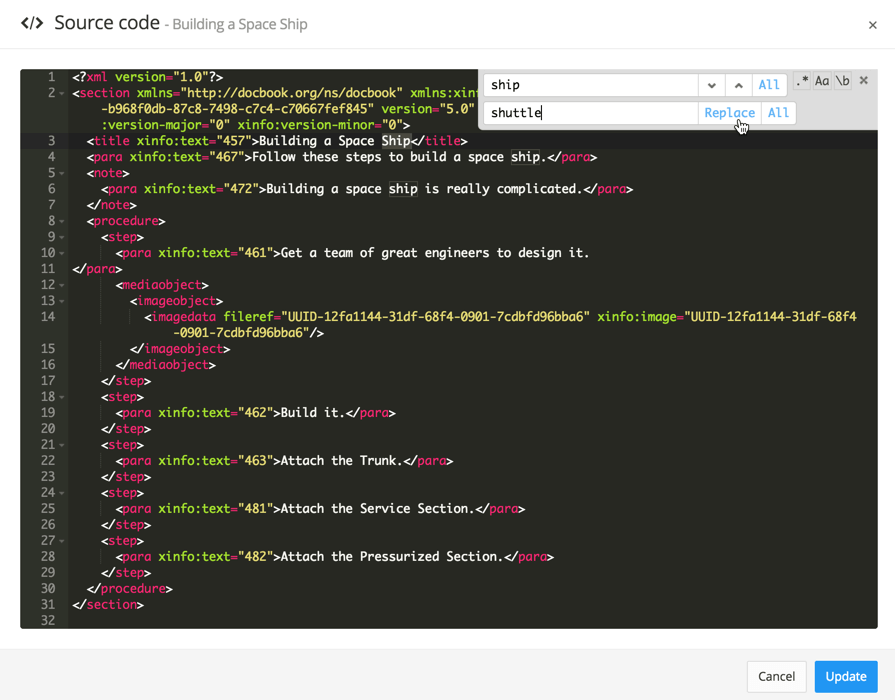This screenshot has height=700, width=895.
Task: Close the search and replace box
Action: 864,81
